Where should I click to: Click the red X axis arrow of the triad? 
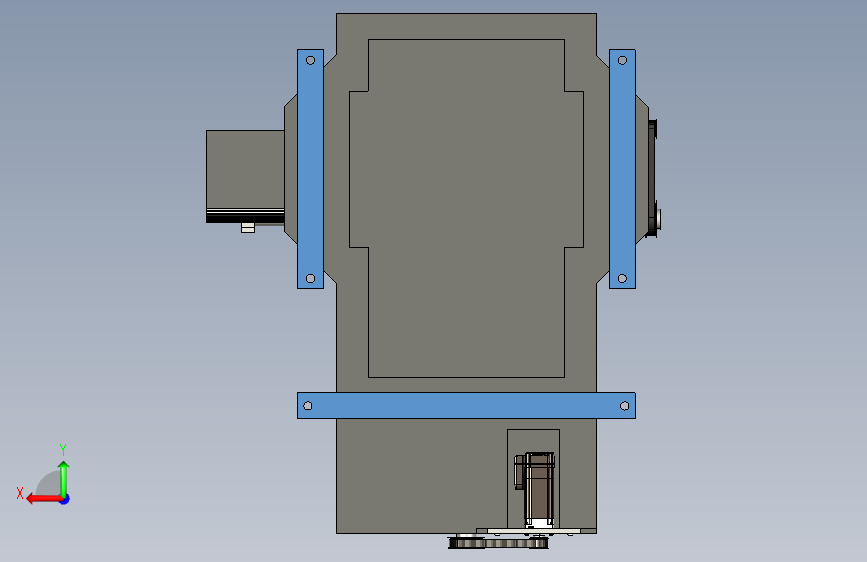pos(44,499)
